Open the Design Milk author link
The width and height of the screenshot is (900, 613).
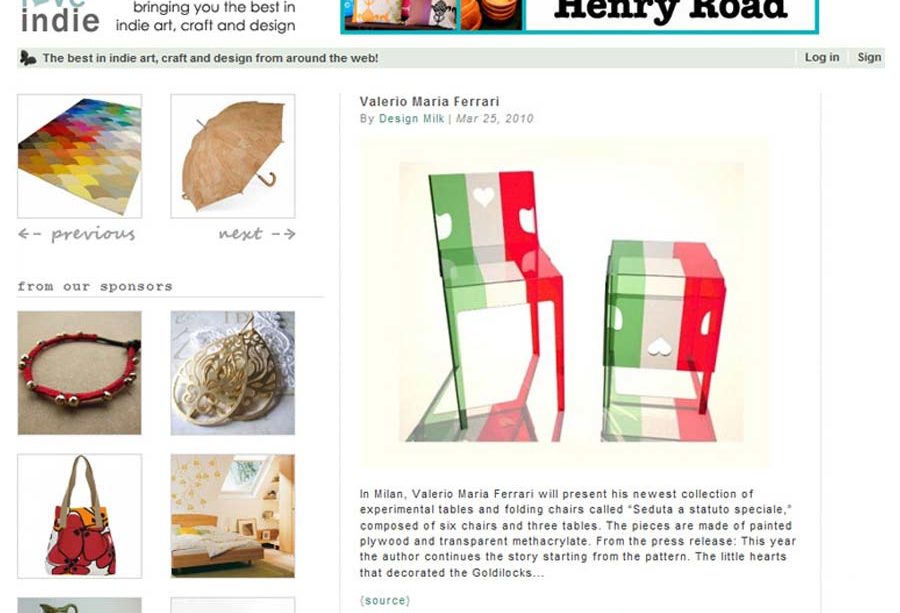pyautogui.click(x=412, y=119)
